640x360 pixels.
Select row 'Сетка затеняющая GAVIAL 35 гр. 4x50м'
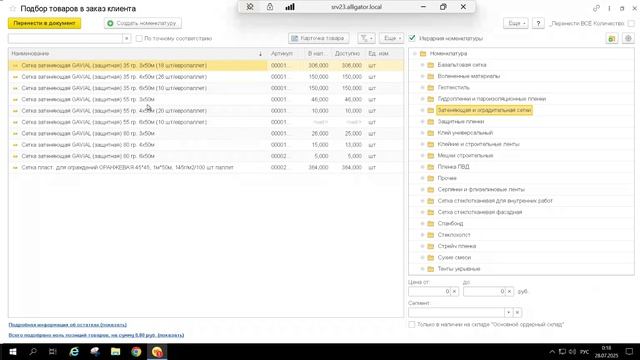(x=206, y=77)
